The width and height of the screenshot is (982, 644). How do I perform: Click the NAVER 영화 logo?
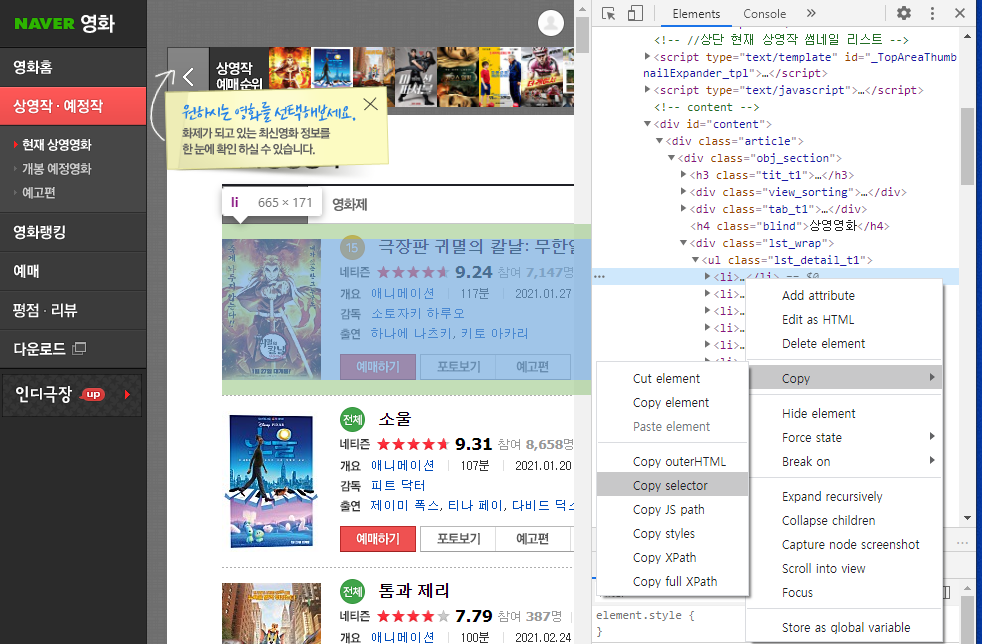click(x=65, y=23)
